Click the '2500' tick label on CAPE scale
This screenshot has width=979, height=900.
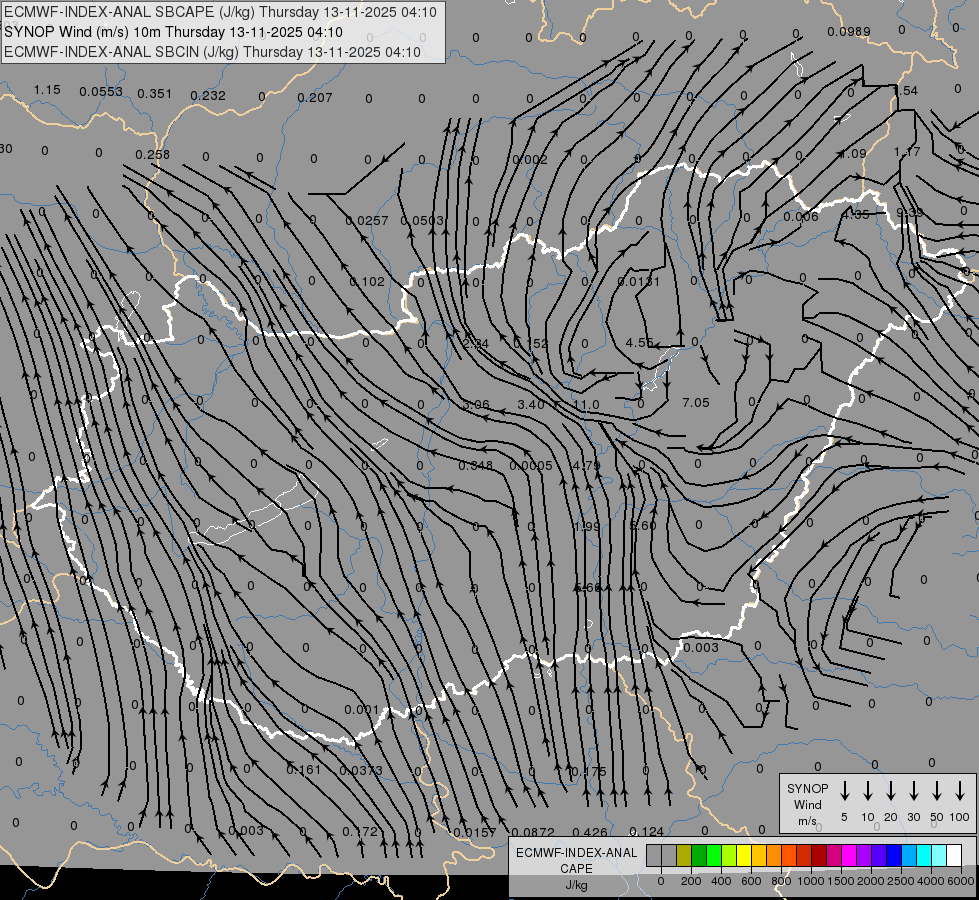point(900,881)
